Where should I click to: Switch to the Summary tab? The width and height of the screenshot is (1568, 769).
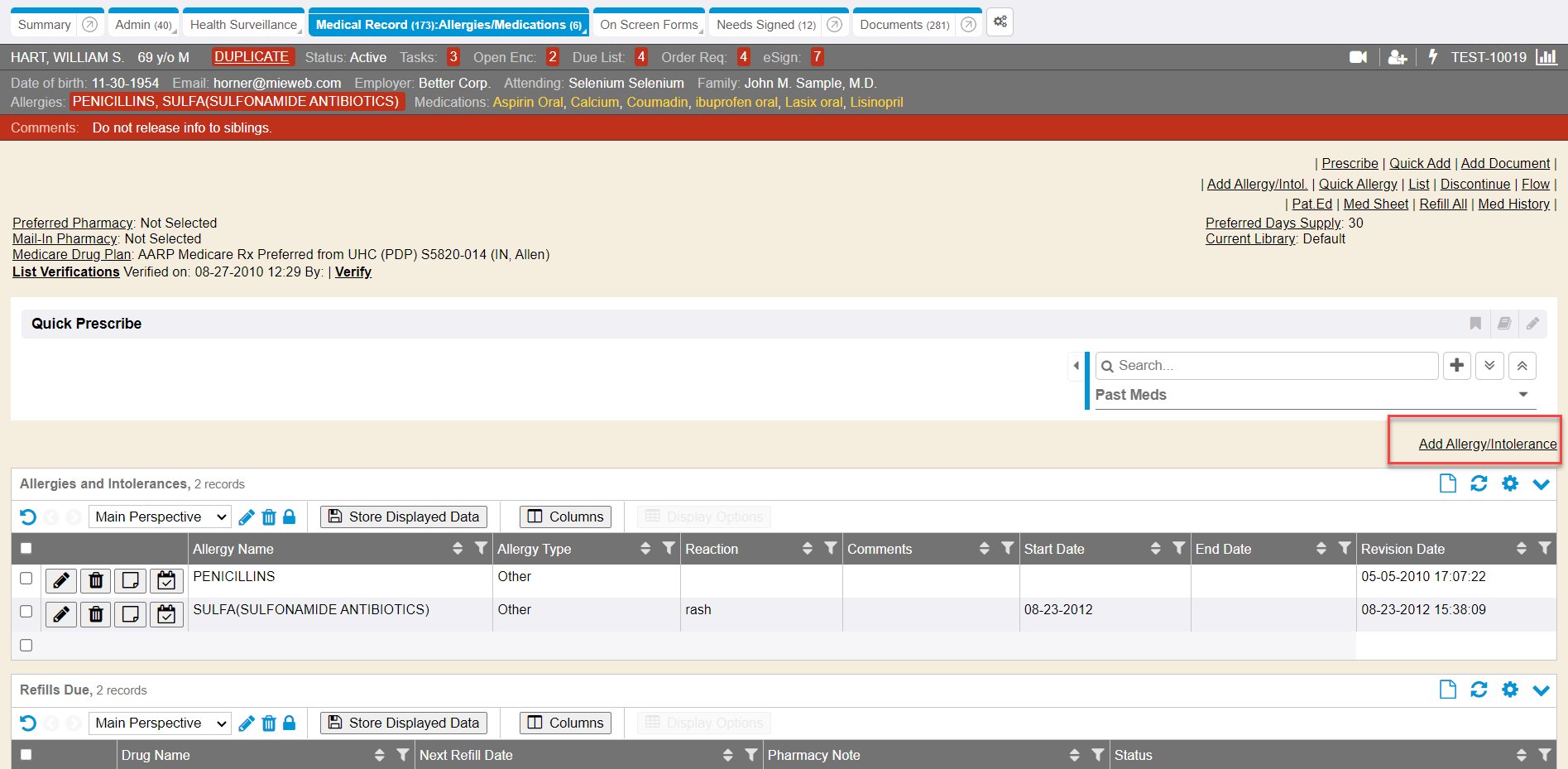point(45,25)
